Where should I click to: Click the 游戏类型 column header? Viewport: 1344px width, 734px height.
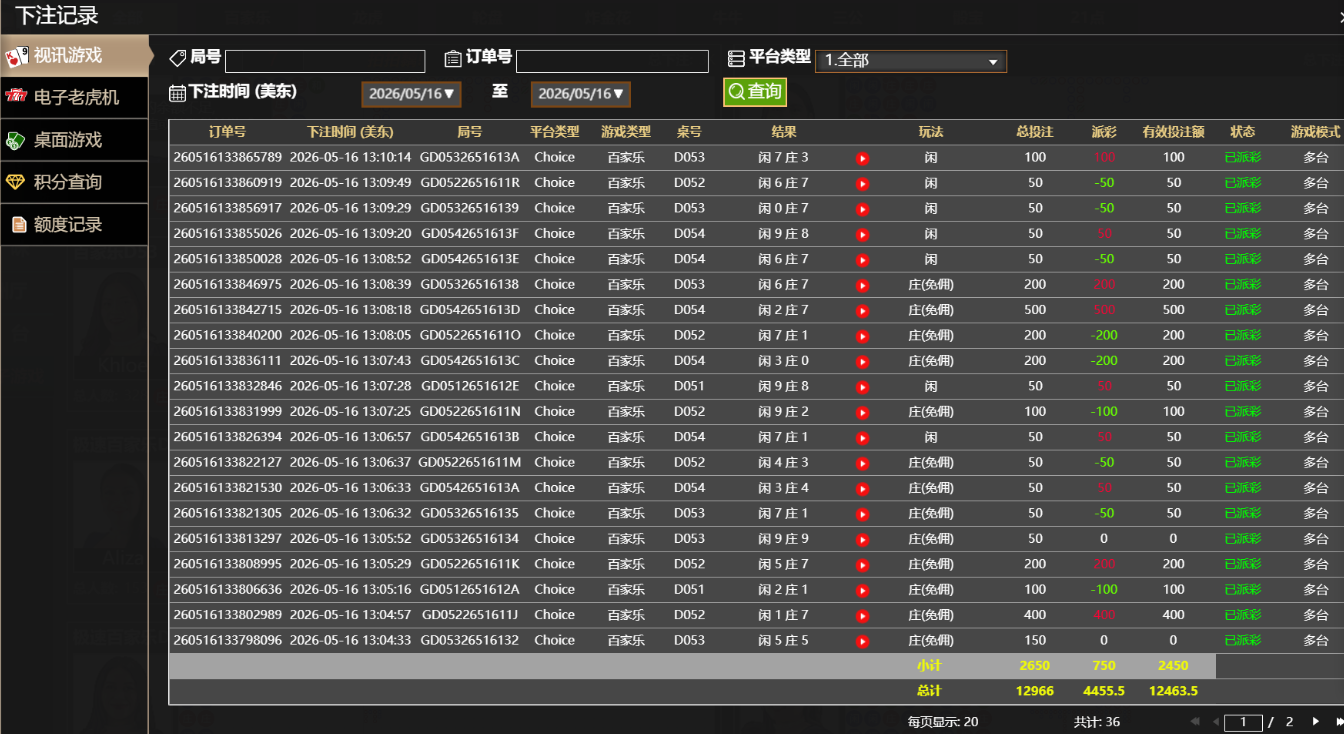tap(626, 132)
